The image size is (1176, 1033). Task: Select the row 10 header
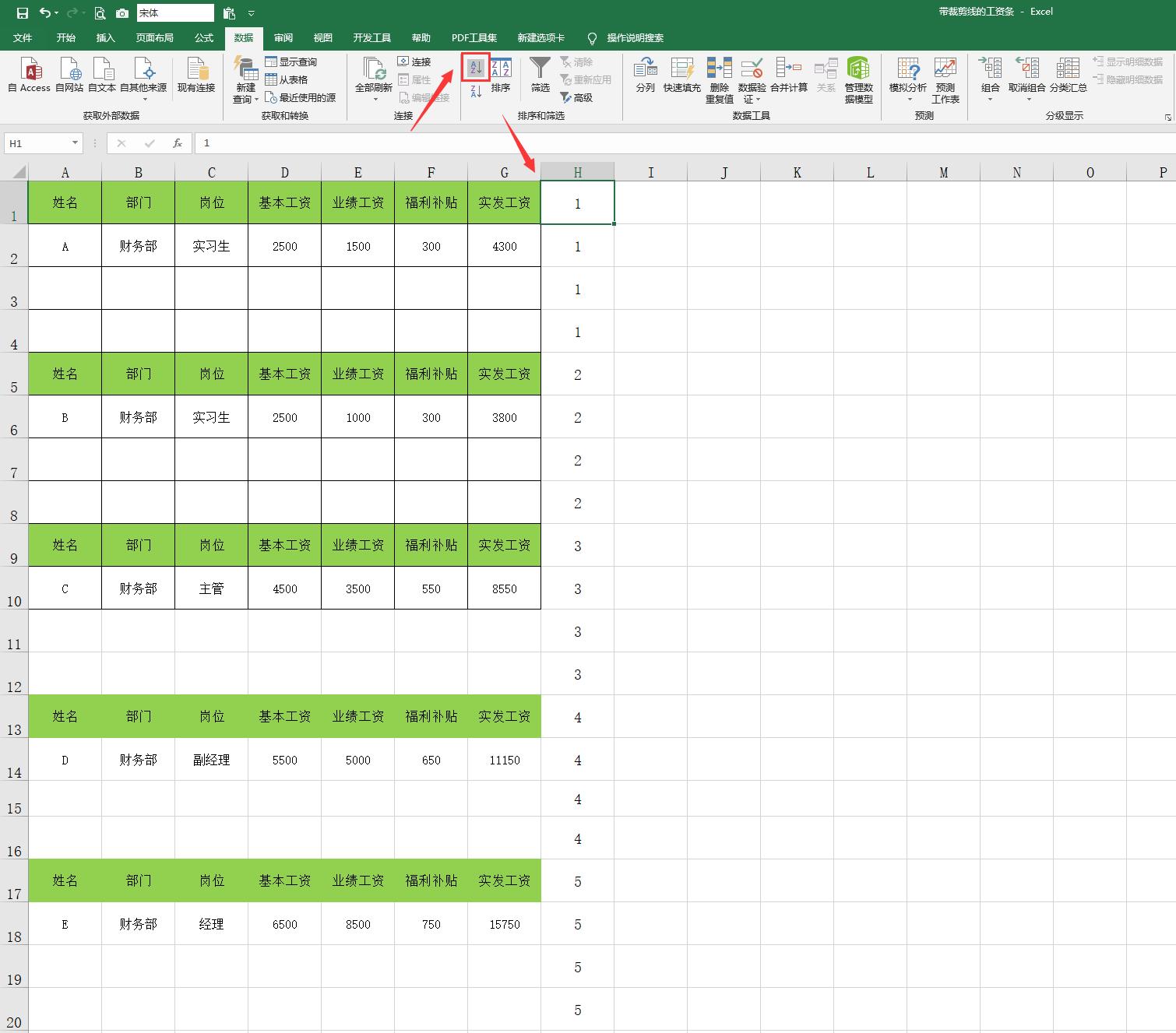click(x=14, y=588)
